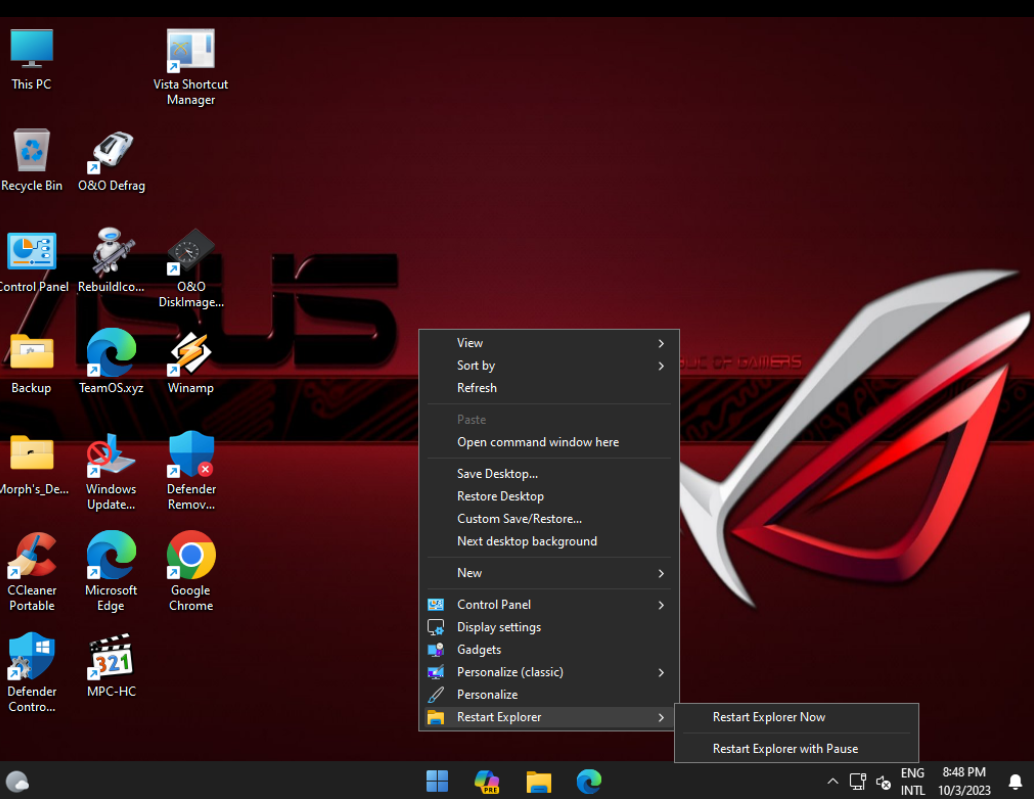Click the network icon in system tray
Image resolution: width=1034 pixels, height=799 pixels.
coord(857,782)
